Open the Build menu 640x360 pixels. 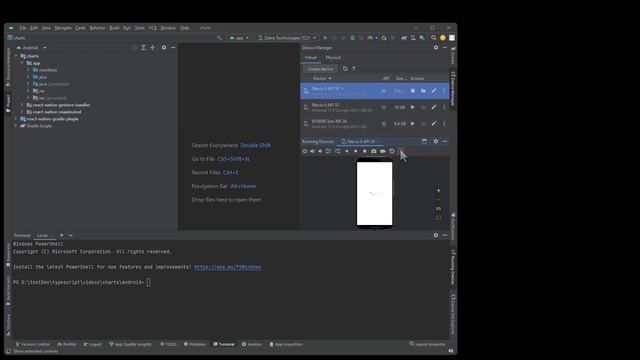point(114,28)
